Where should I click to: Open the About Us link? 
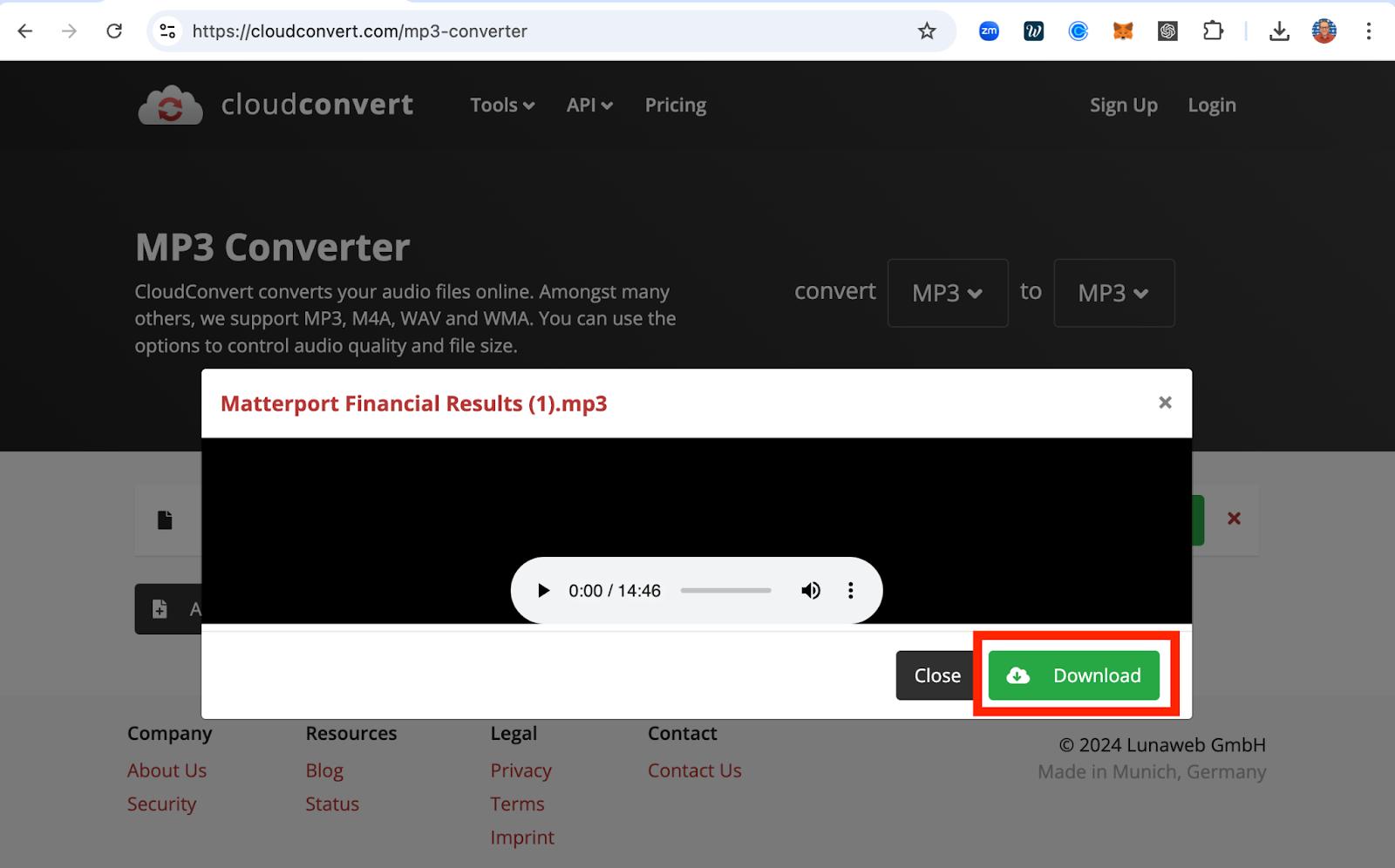coord(167,770)
